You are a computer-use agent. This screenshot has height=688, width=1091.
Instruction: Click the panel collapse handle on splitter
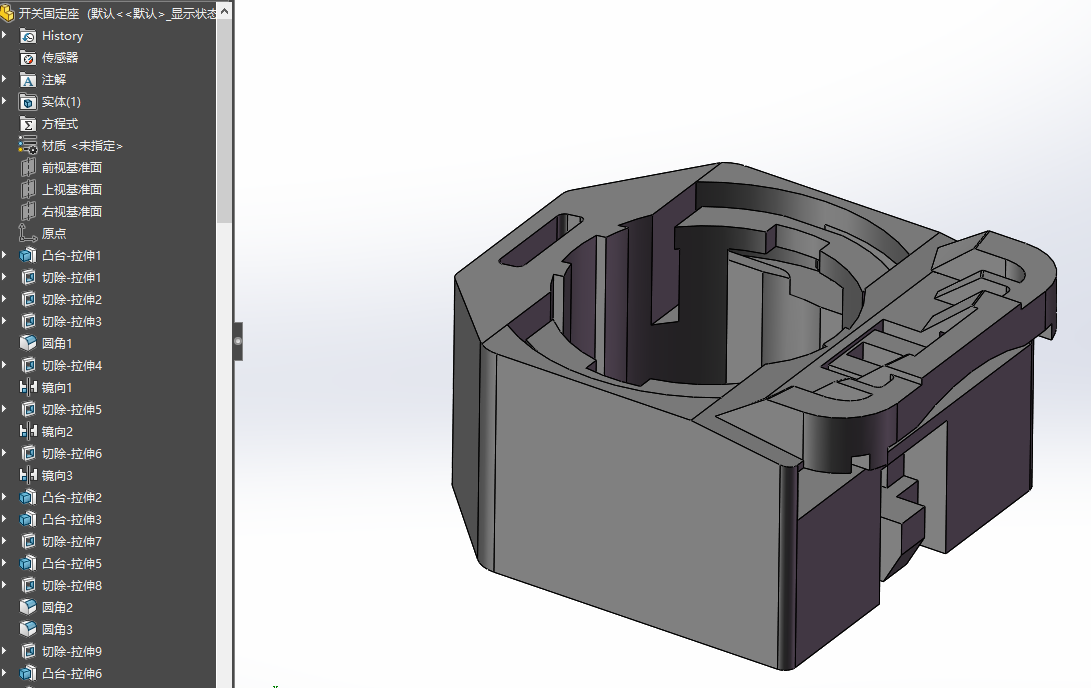pyautogui.click(x=238, y=341)
